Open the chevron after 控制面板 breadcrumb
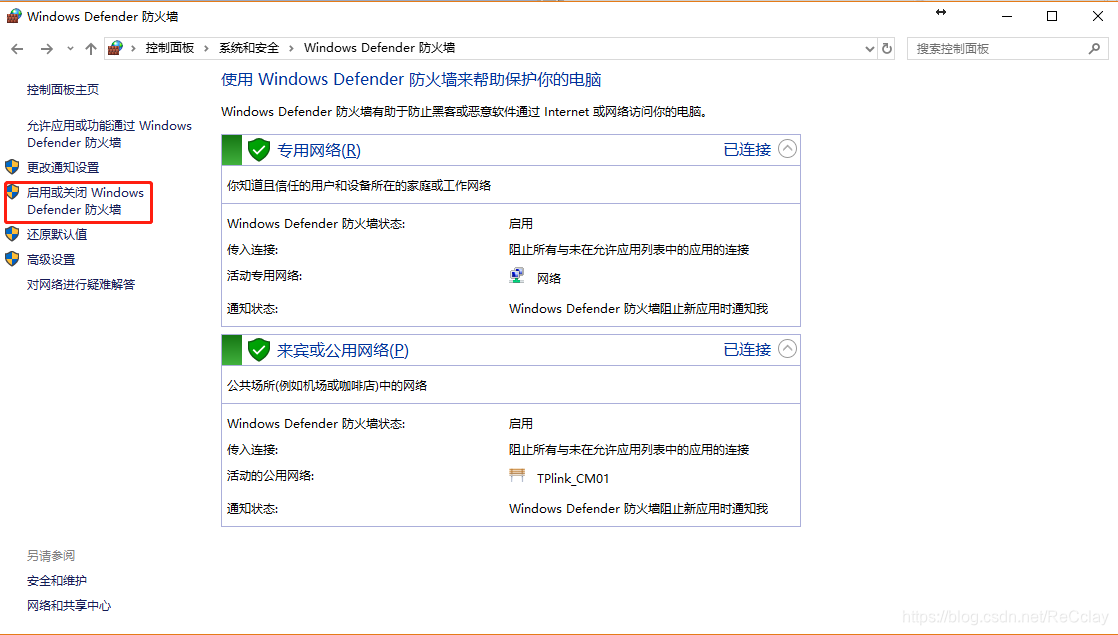Screen dimensions: 1118x635 (207, 48)
